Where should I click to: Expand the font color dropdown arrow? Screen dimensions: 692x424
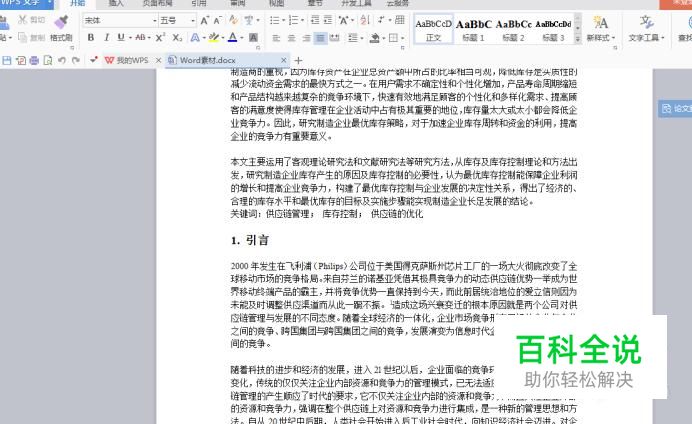coord(242,38)
